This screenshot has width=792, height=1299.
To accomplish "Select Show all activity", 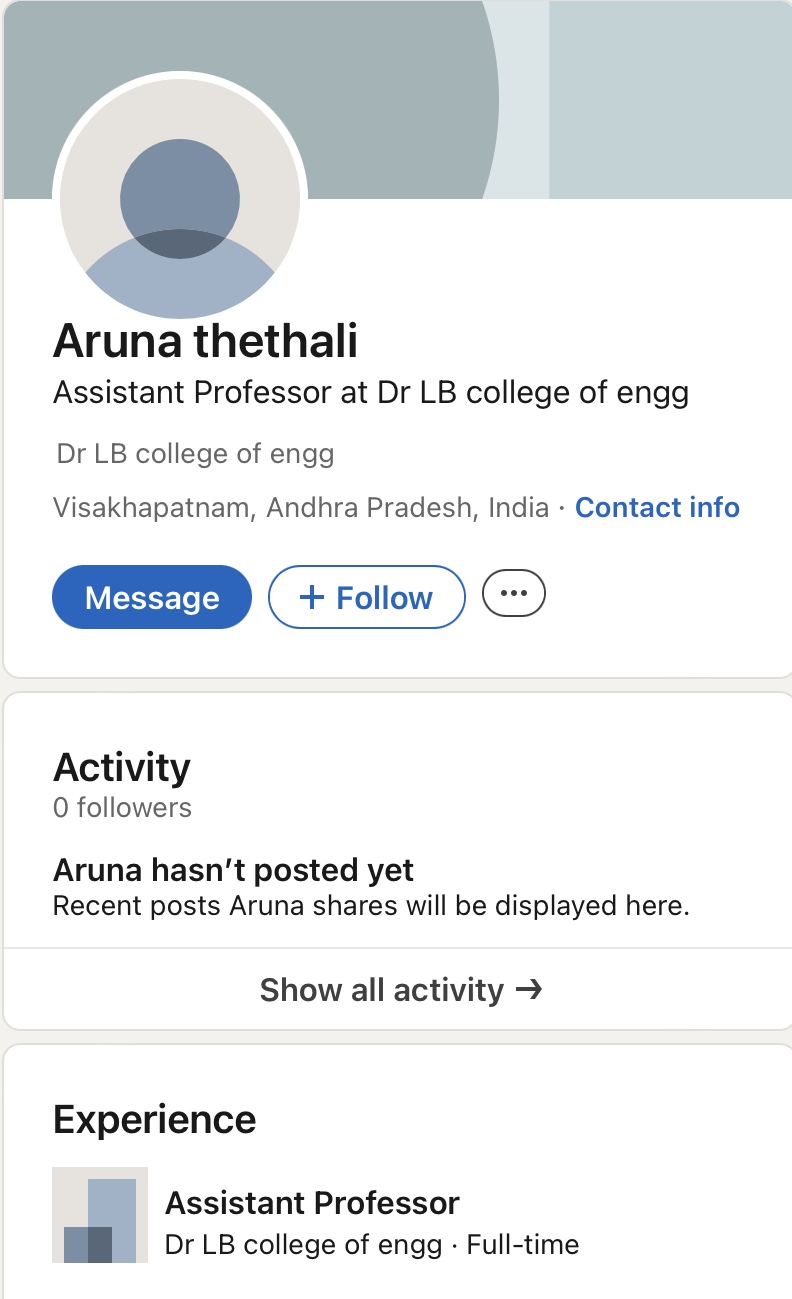I will pos(382,990).
